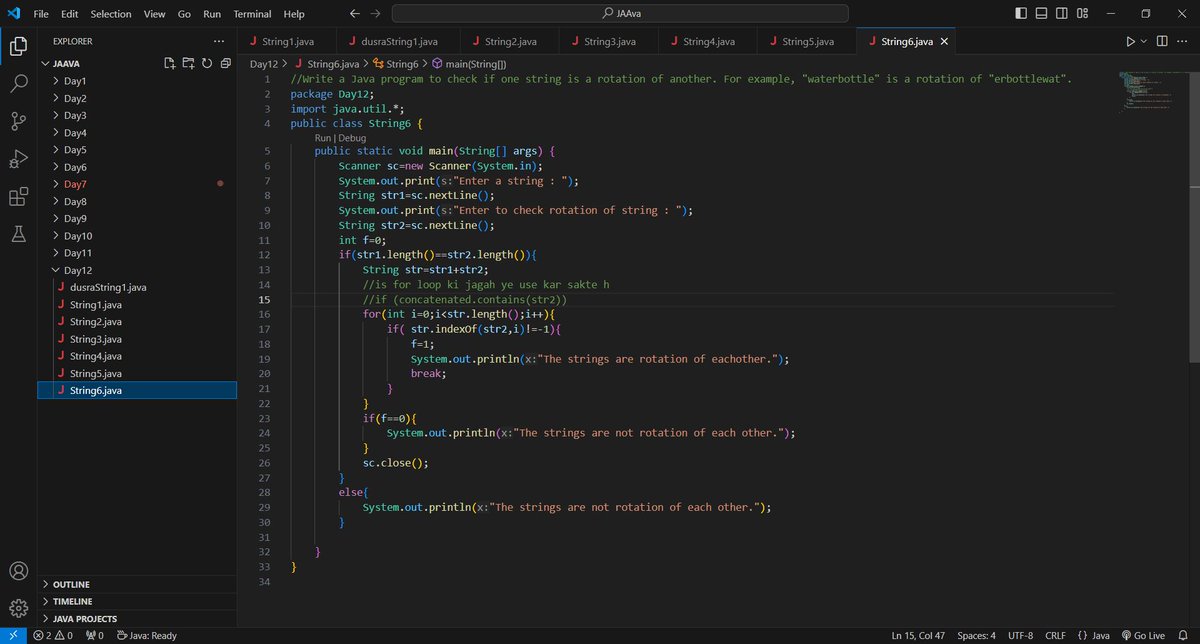The height and width of the screenshot is (644, 1200).
Task: Toggle the secondary side bar layout
Action: pos(1061,14)
